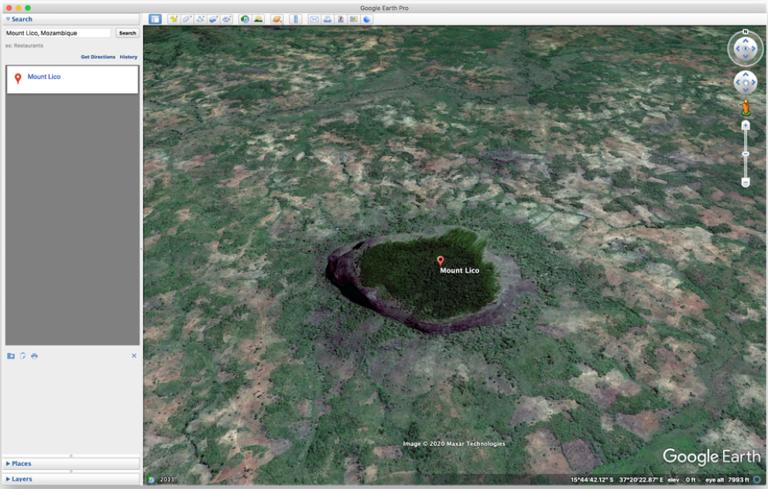Screen dimensions: 768x489
Task: Print search results with the printer icon
Action: pyautogui.click(x=34, y=356)
